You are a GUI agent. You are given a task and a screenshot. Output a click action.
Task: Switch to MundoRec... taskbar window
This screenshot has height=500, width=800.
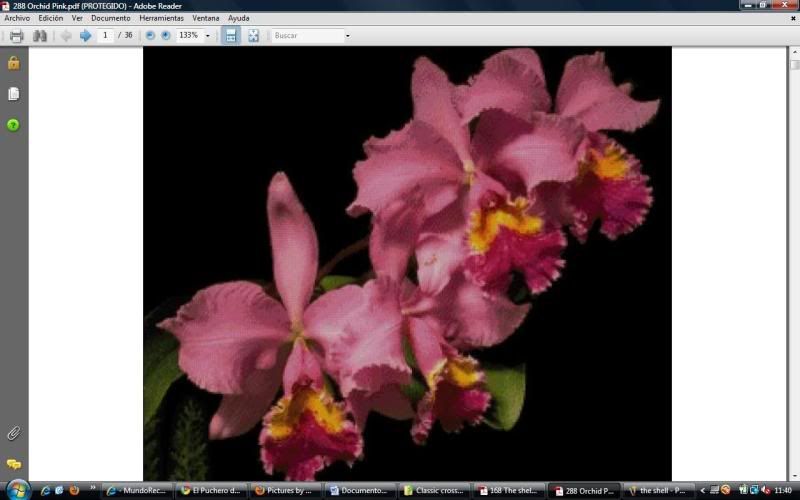click(138, 490)
